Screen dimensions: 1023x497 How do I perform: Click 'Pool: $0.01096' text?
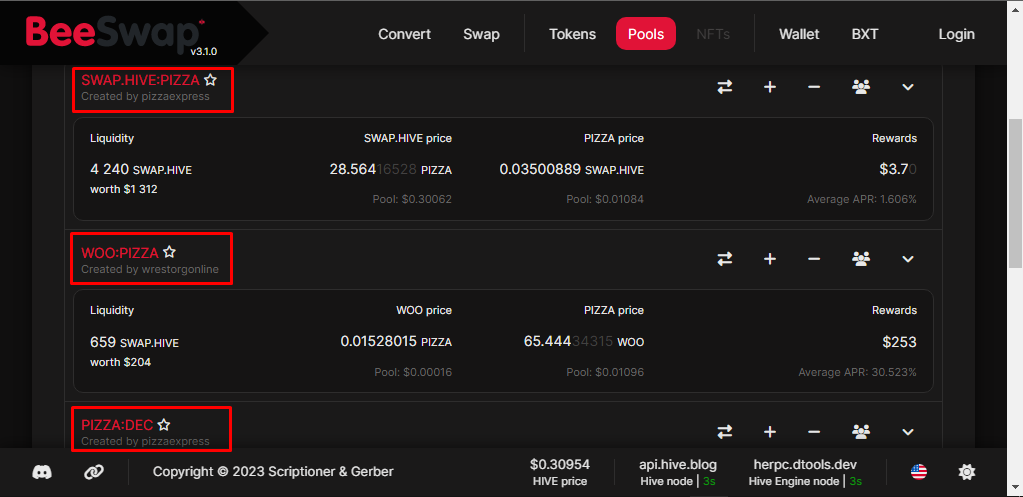605,372
